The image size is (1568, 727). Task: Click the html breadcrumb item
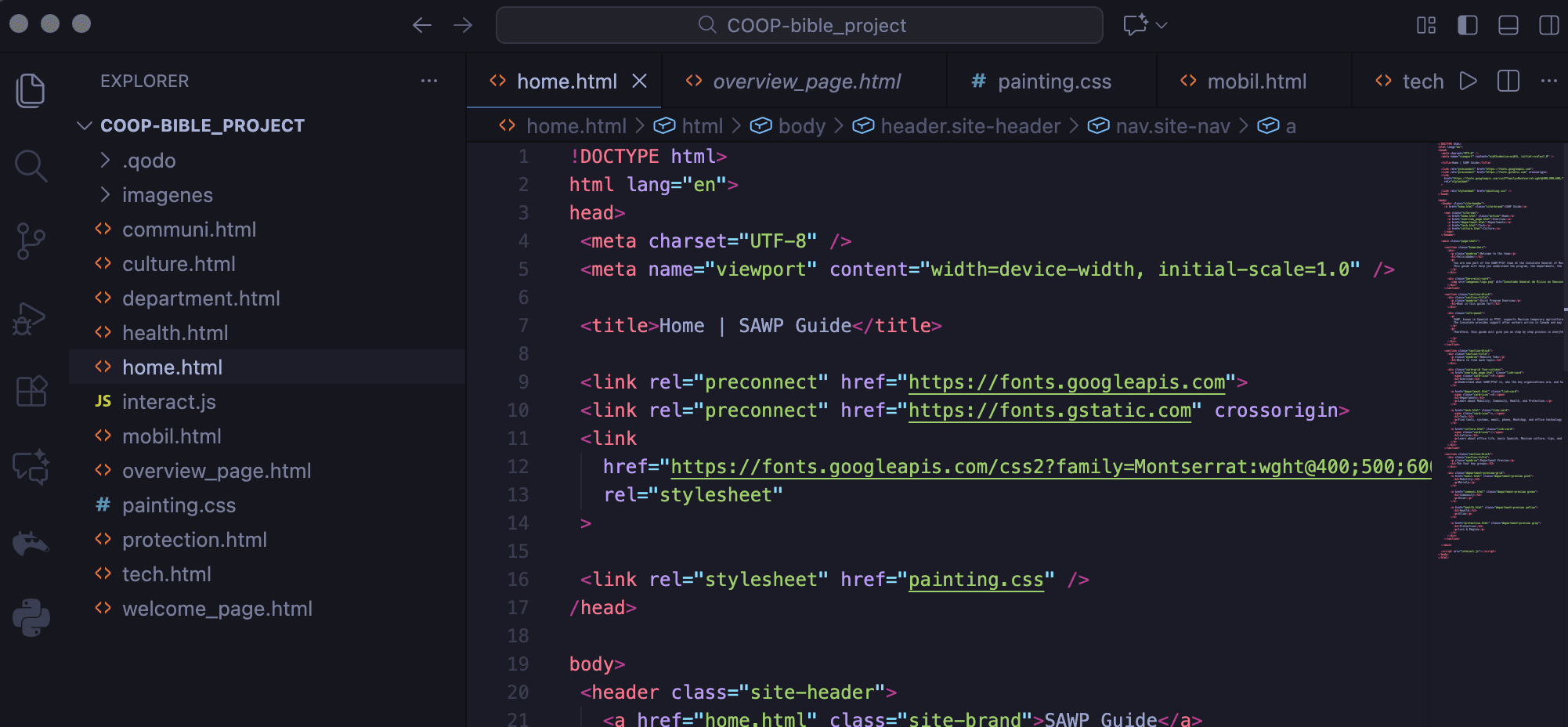[x=689, y=126]
